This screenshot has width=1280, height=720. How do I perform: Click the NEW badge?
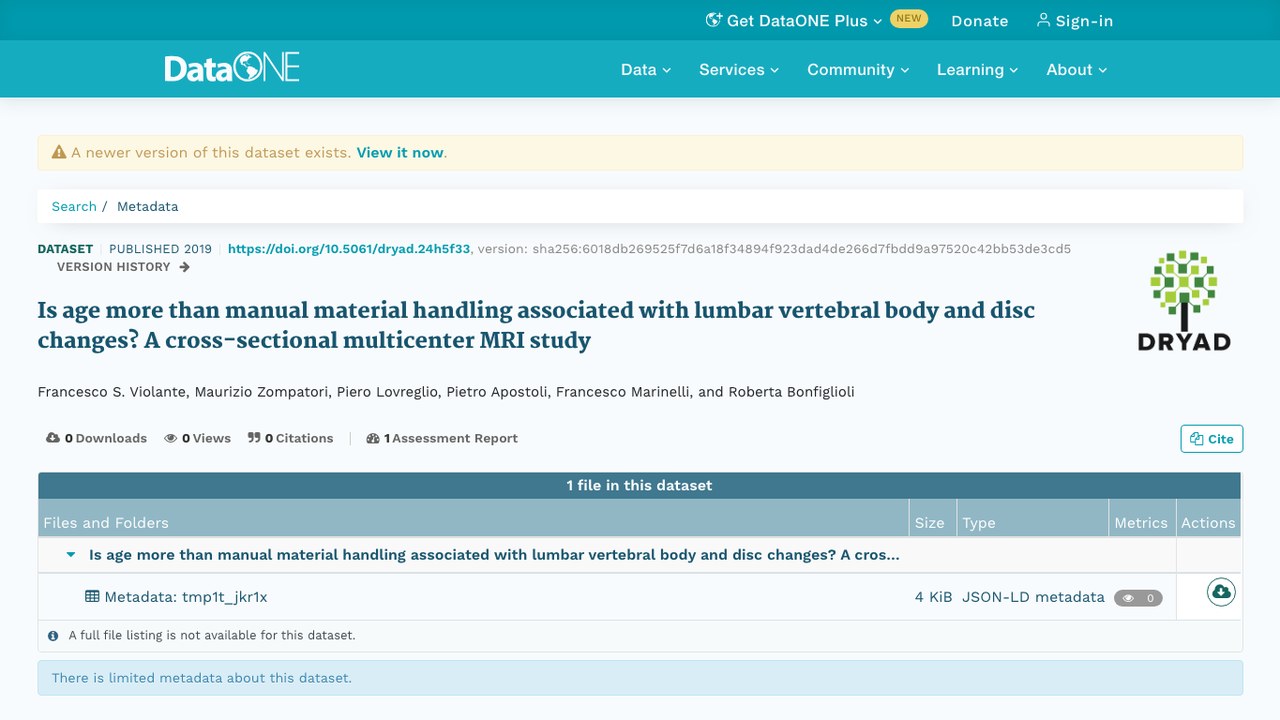pos(909,19)
